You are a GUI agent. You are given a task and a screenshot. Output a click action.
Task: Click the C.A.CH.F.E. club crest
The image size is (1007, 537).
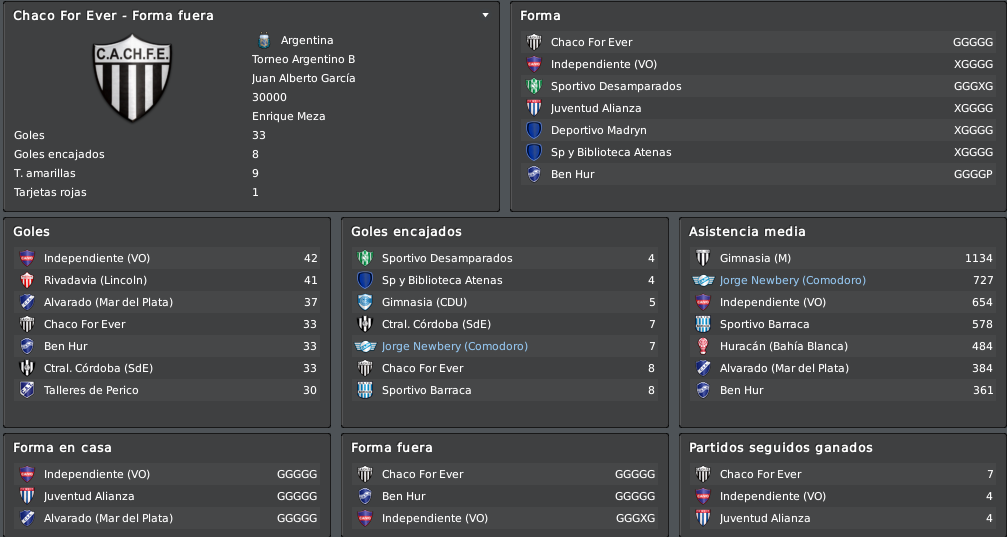click(x=132, y=78)
